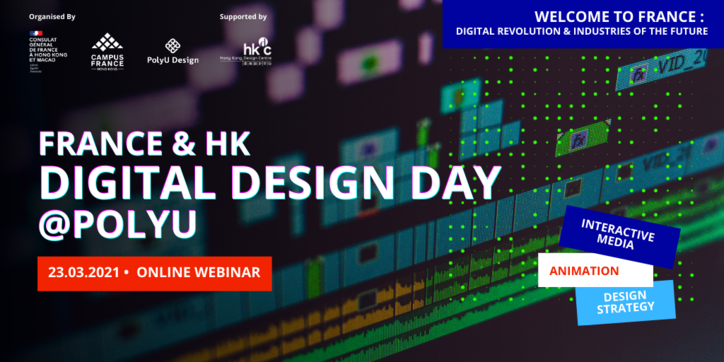This screenshot has width=724, height=362.
Task: Click the Organised By label
Action: pos(52,17)
